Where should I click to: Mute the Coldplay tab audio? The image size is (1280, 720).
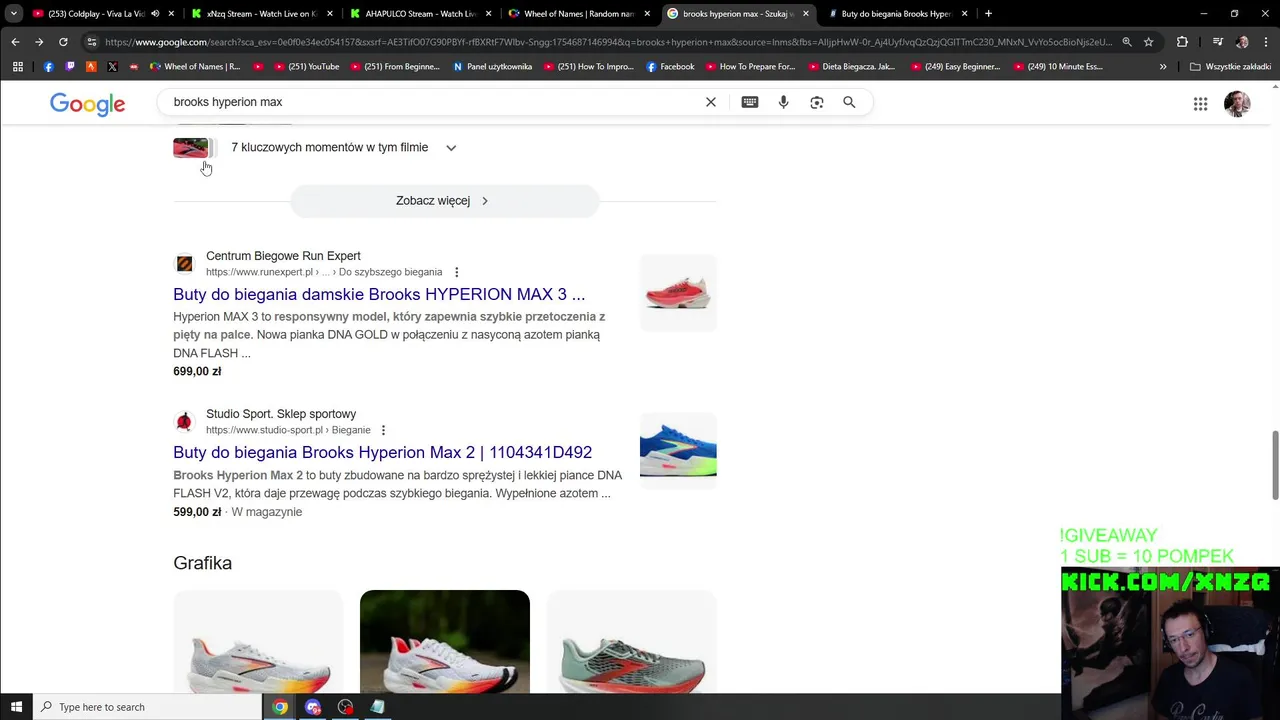[155, 14]
